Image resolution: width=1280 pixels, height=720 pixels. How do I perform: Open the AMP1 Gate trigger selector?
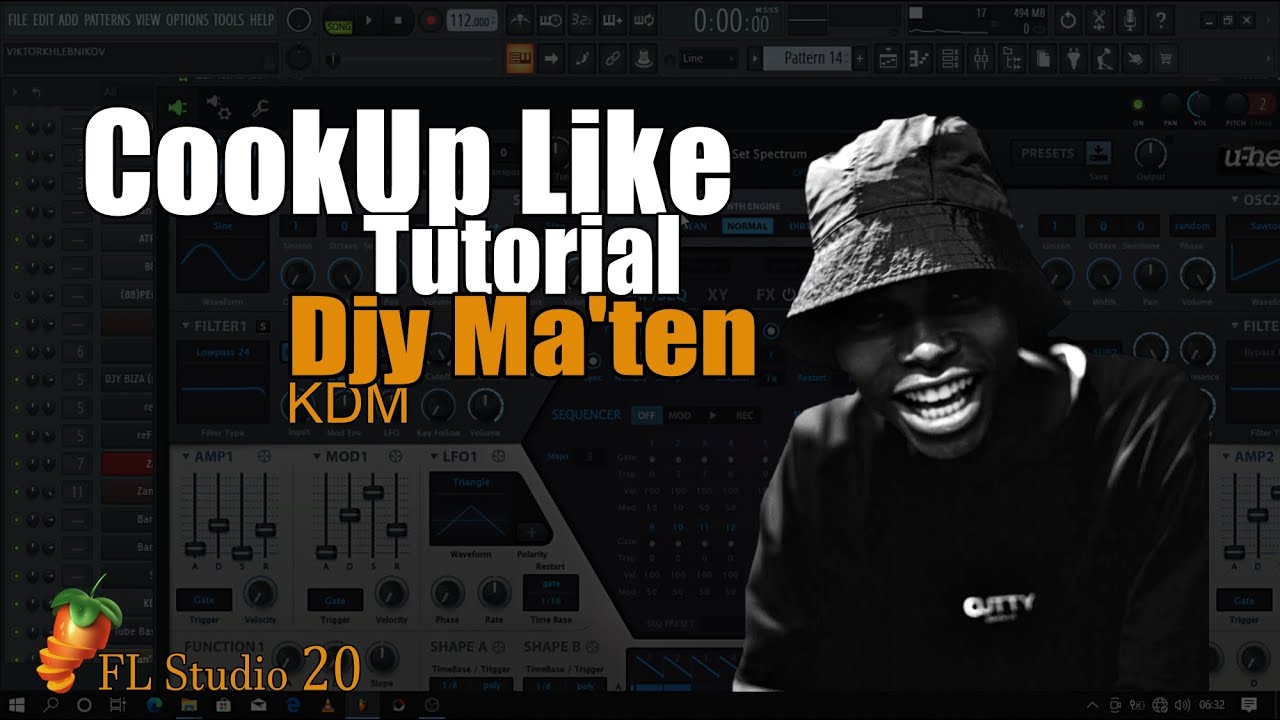click(204, 600)
